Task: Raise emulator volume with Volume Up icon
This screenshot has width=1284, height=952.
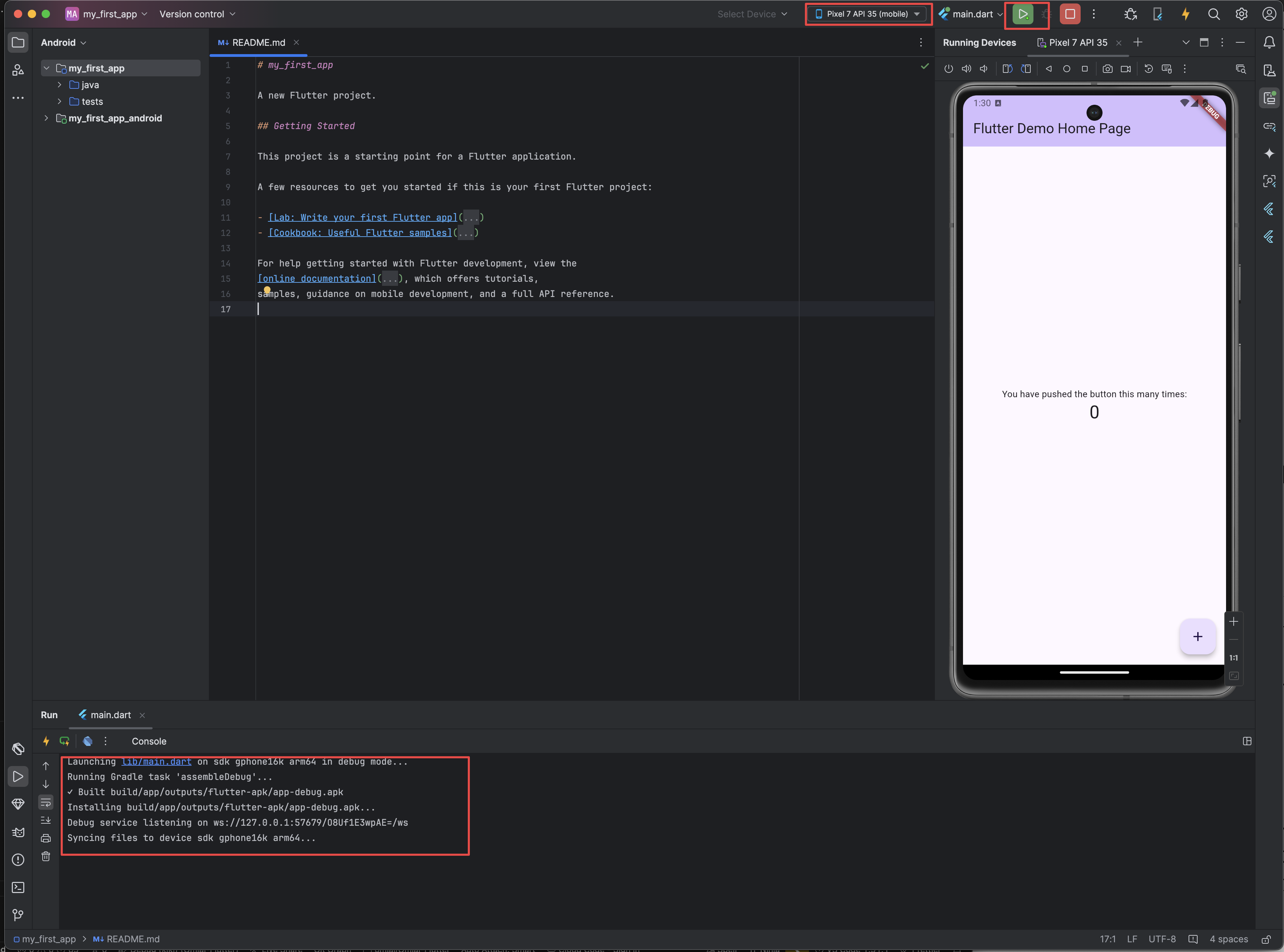Action: pos(966,69)
